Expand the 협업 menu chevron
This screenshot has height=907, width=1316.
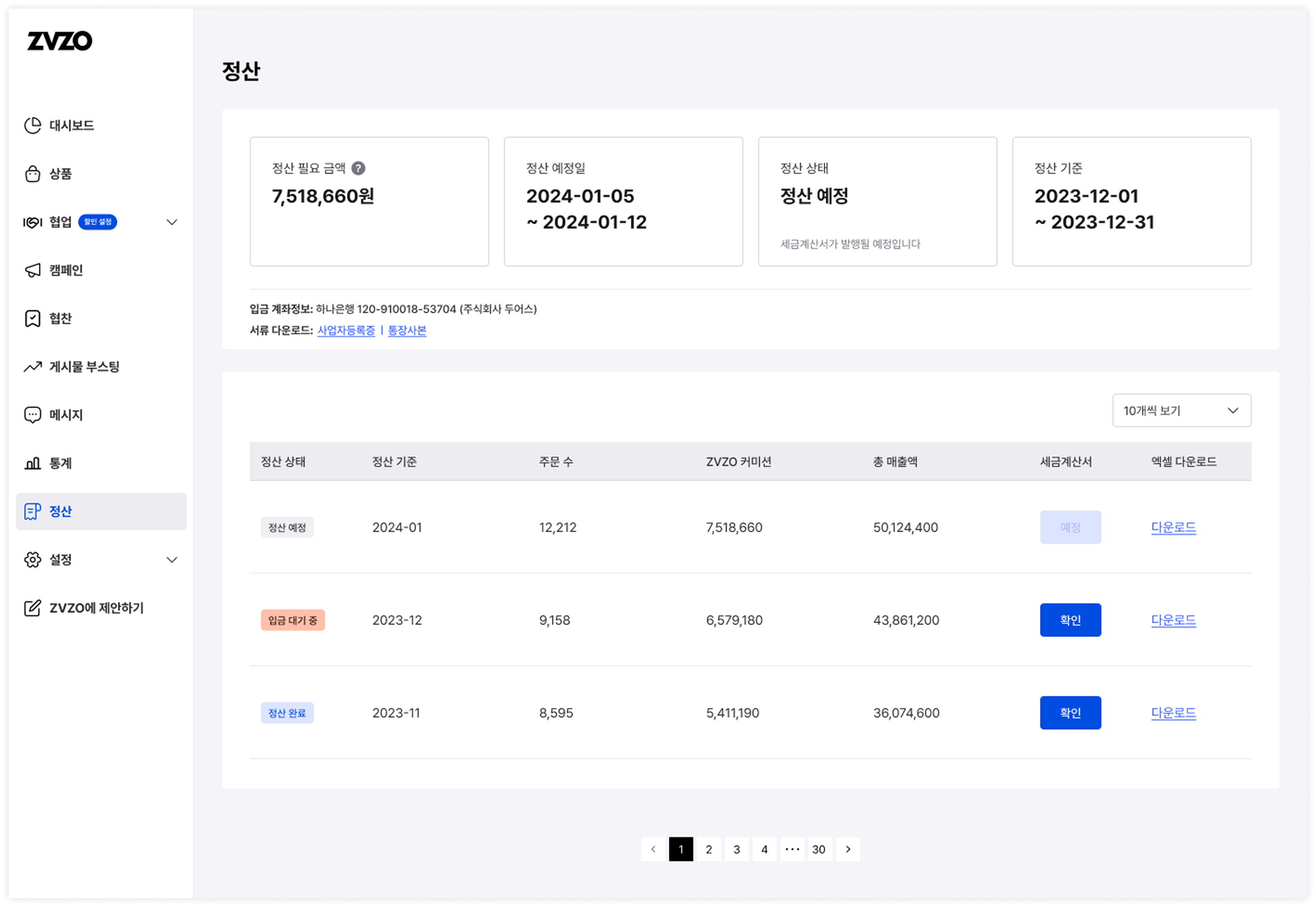pos(172,222)
